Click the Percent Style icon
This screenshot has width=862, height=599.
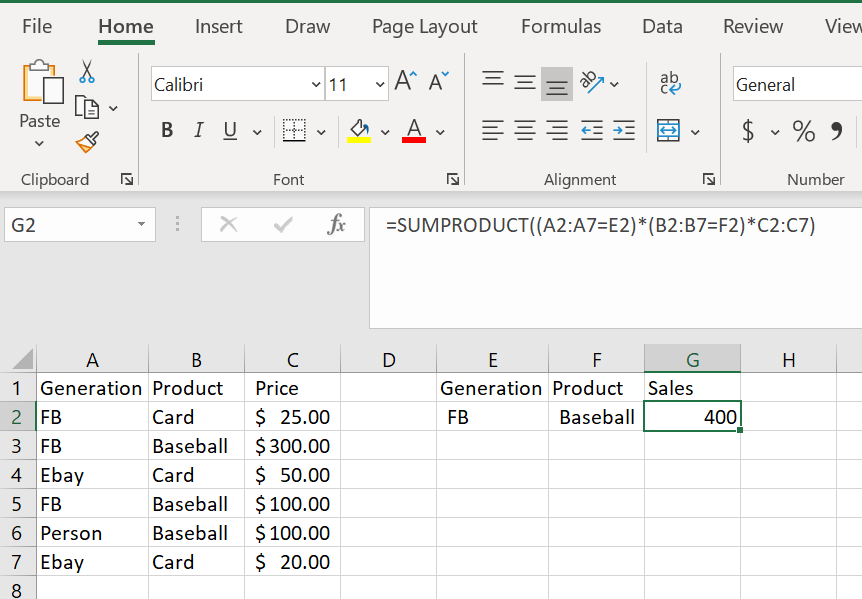click(x=803, y=130)
